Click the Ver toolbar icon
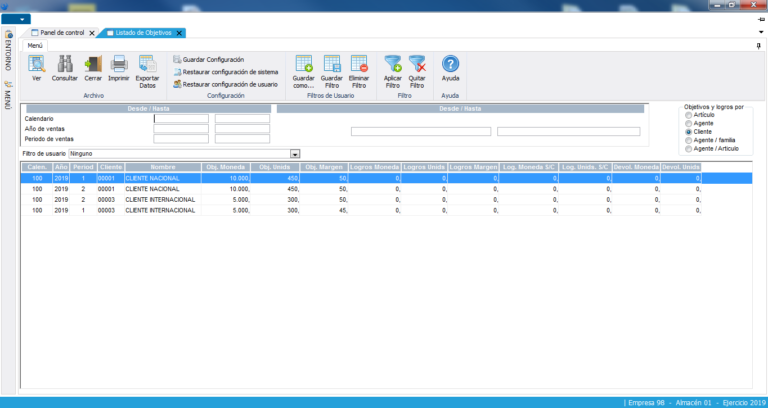The width and height of the screenshot is (768, 408). click(x=37, y=65)
